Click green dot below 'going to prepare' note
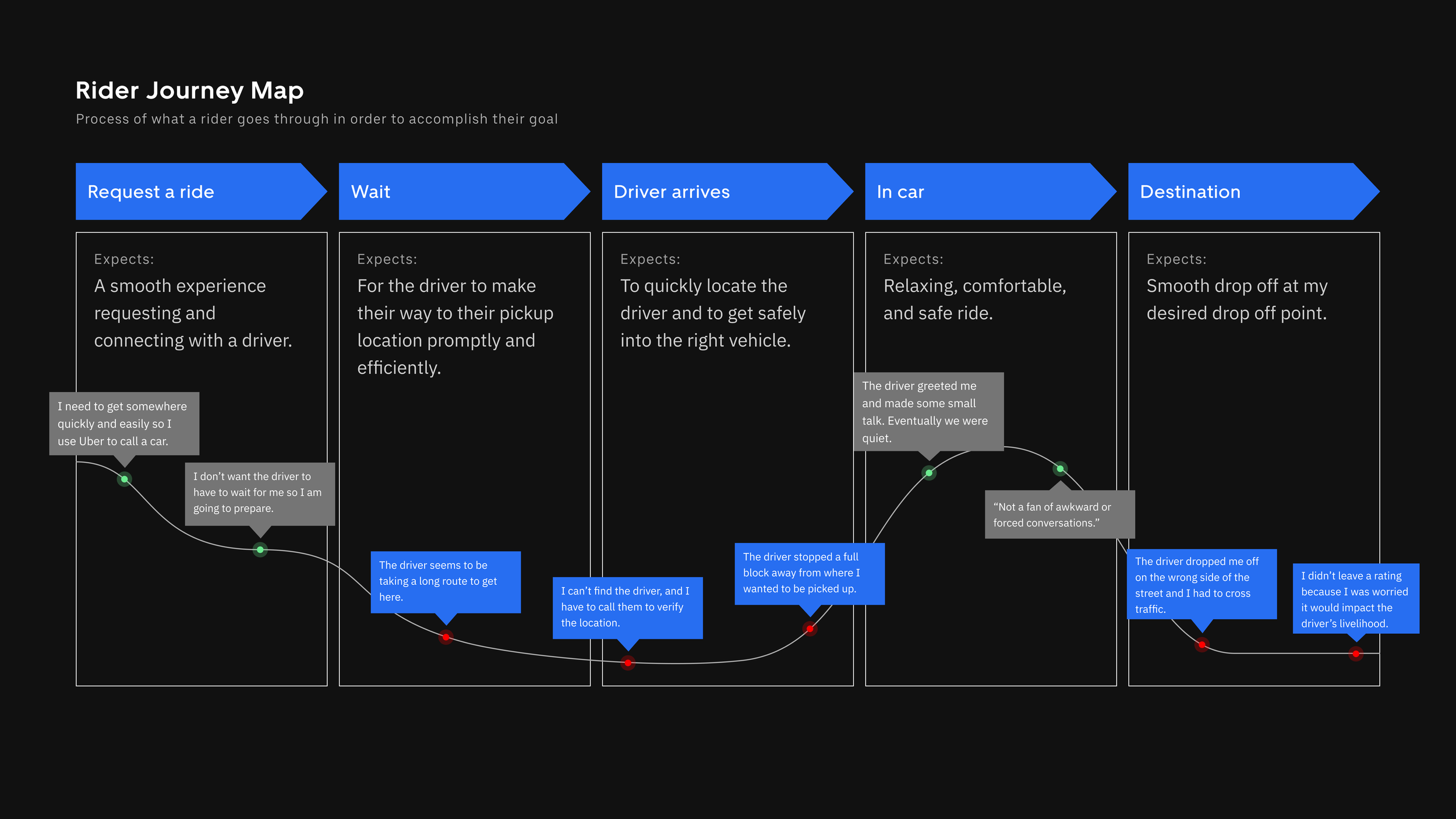This screenshot has width=1456, height=819. pos(260,550)
